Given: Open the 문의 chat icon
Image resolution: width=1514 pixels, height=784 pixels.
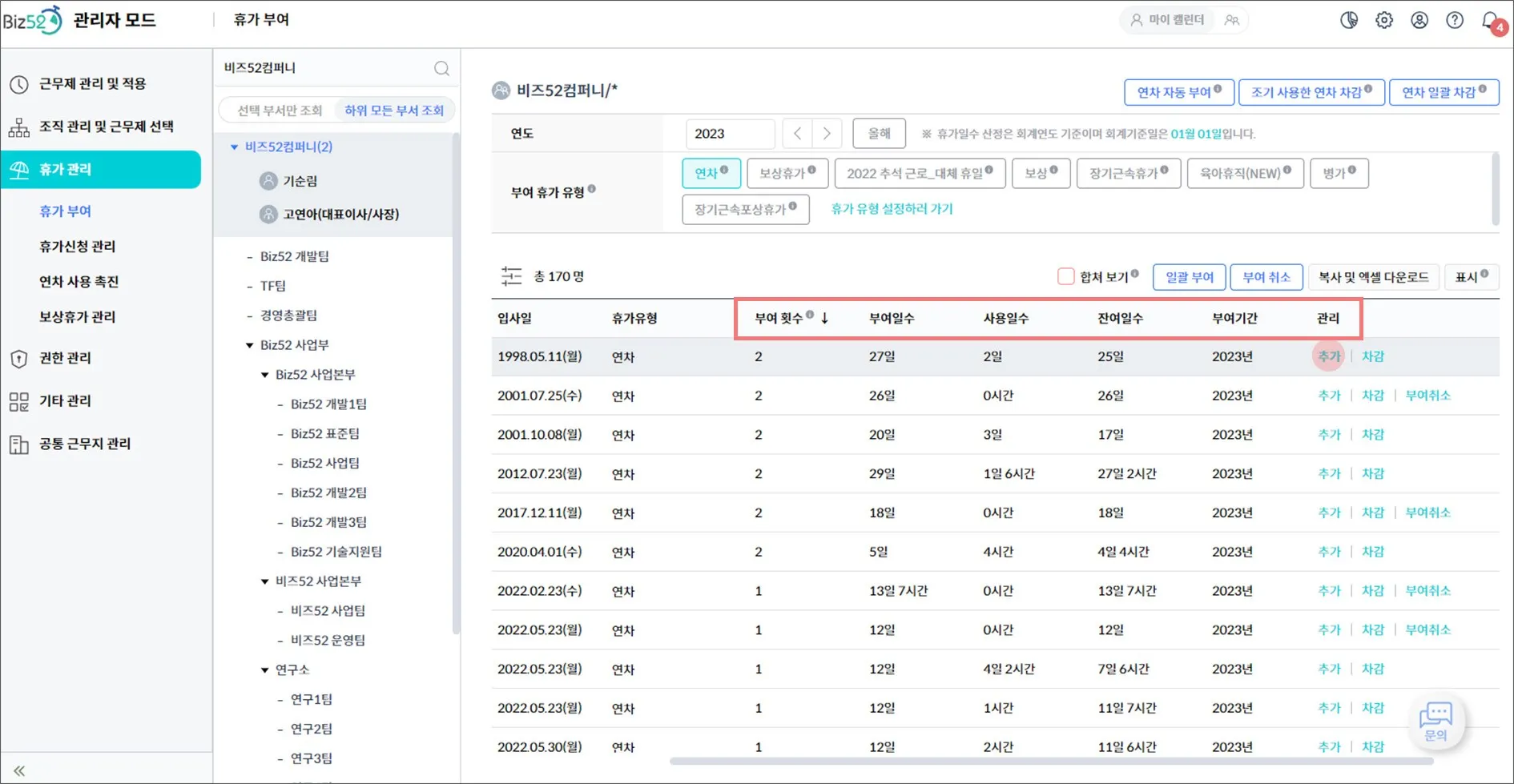Looking at the screenshot, I should click(x=1435, y=721).
